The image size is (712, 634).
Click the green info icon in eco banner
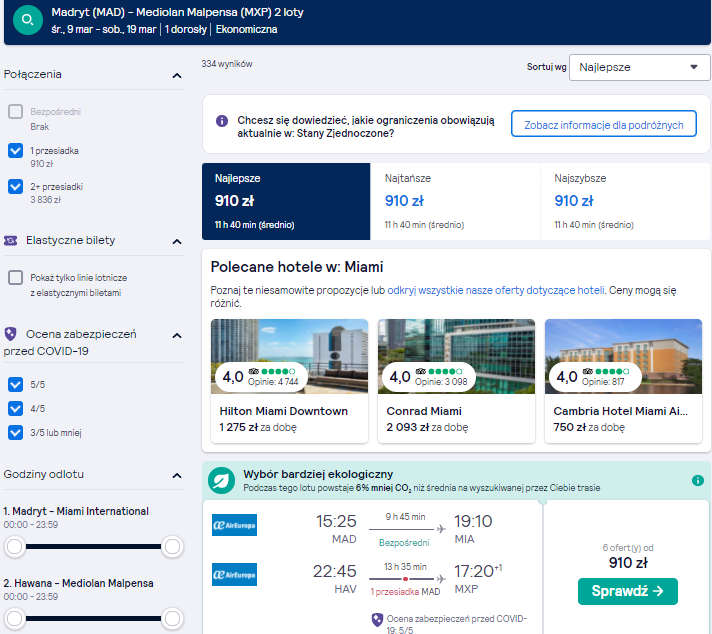tap(697, 480)
